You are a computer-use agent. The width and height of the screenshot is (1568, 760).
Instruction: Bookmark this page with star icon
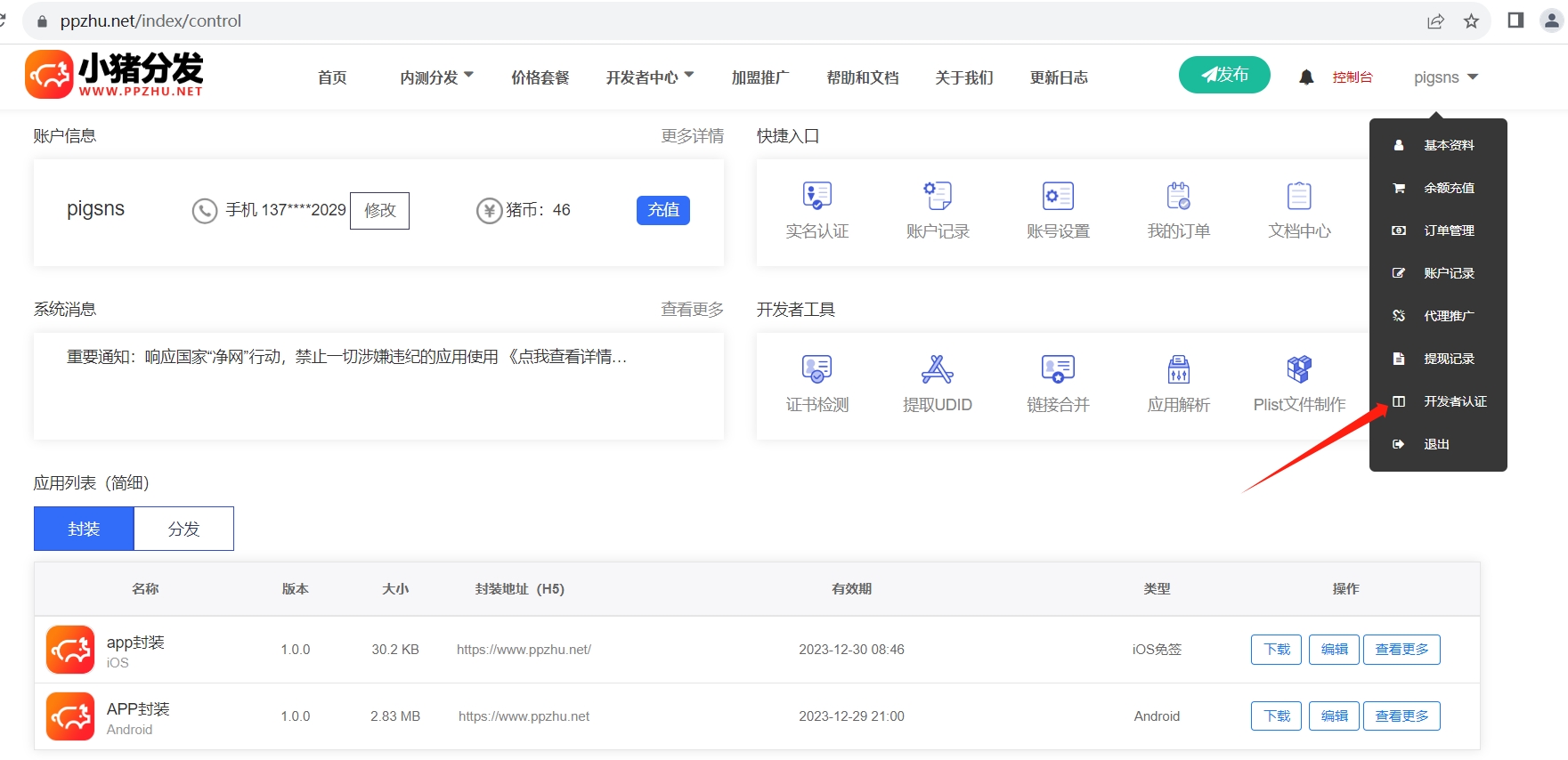point(1471,21)
